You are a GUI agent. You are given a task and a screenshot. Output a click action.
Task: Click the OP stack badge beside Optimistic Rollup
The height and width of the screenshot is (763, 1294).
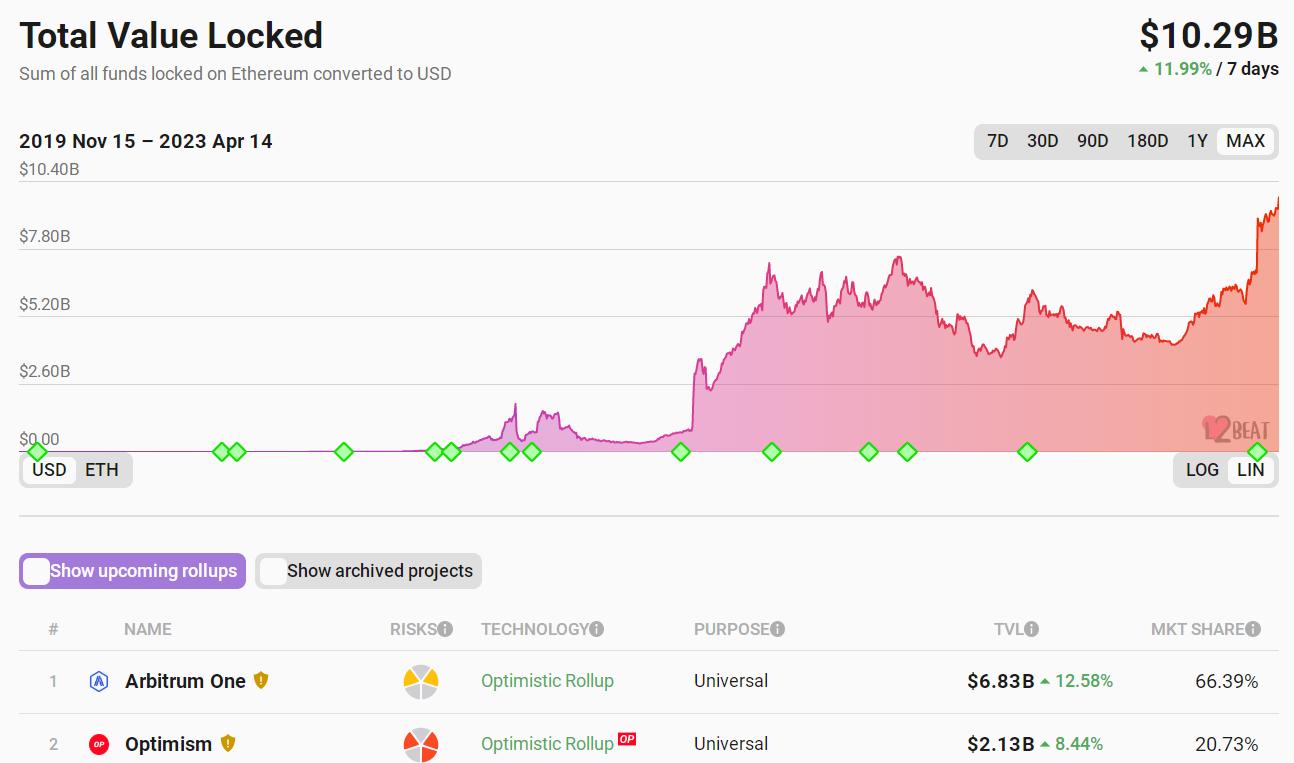(x=627, y=739)
